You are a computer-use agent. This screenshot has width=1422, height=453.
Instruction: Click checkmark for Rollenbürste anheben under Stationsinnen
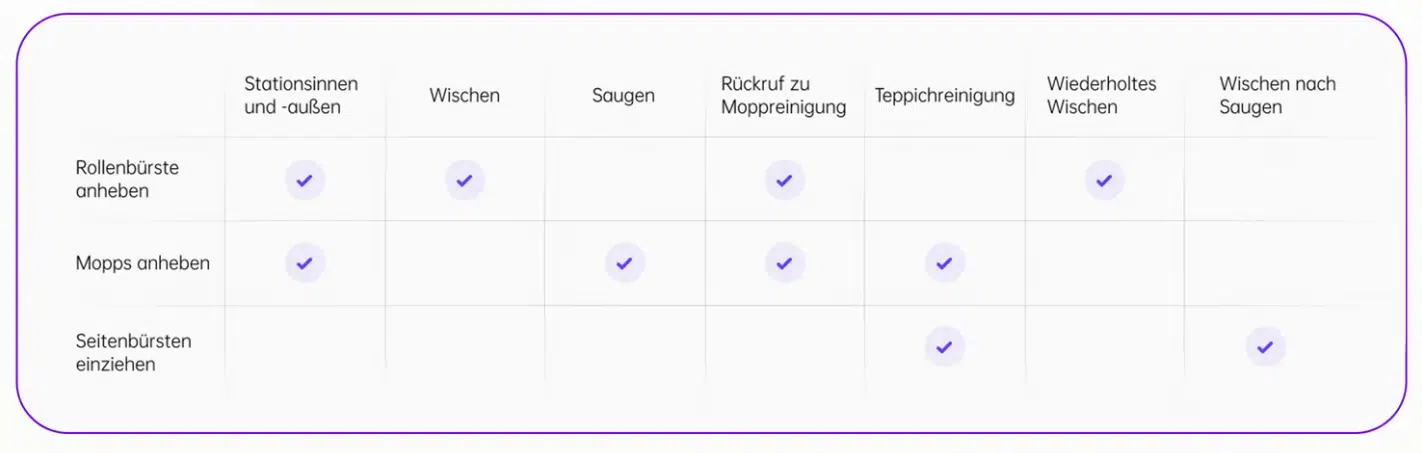(x=305, y=180)
